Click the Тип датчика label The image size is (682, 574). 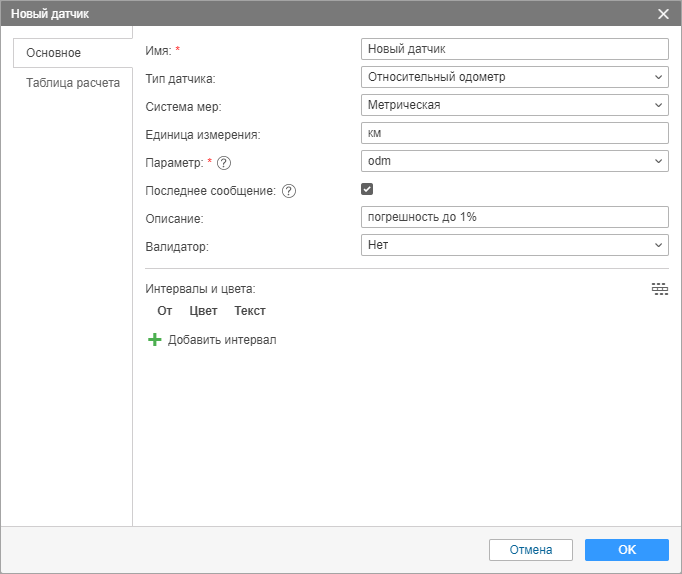(181, 79)
